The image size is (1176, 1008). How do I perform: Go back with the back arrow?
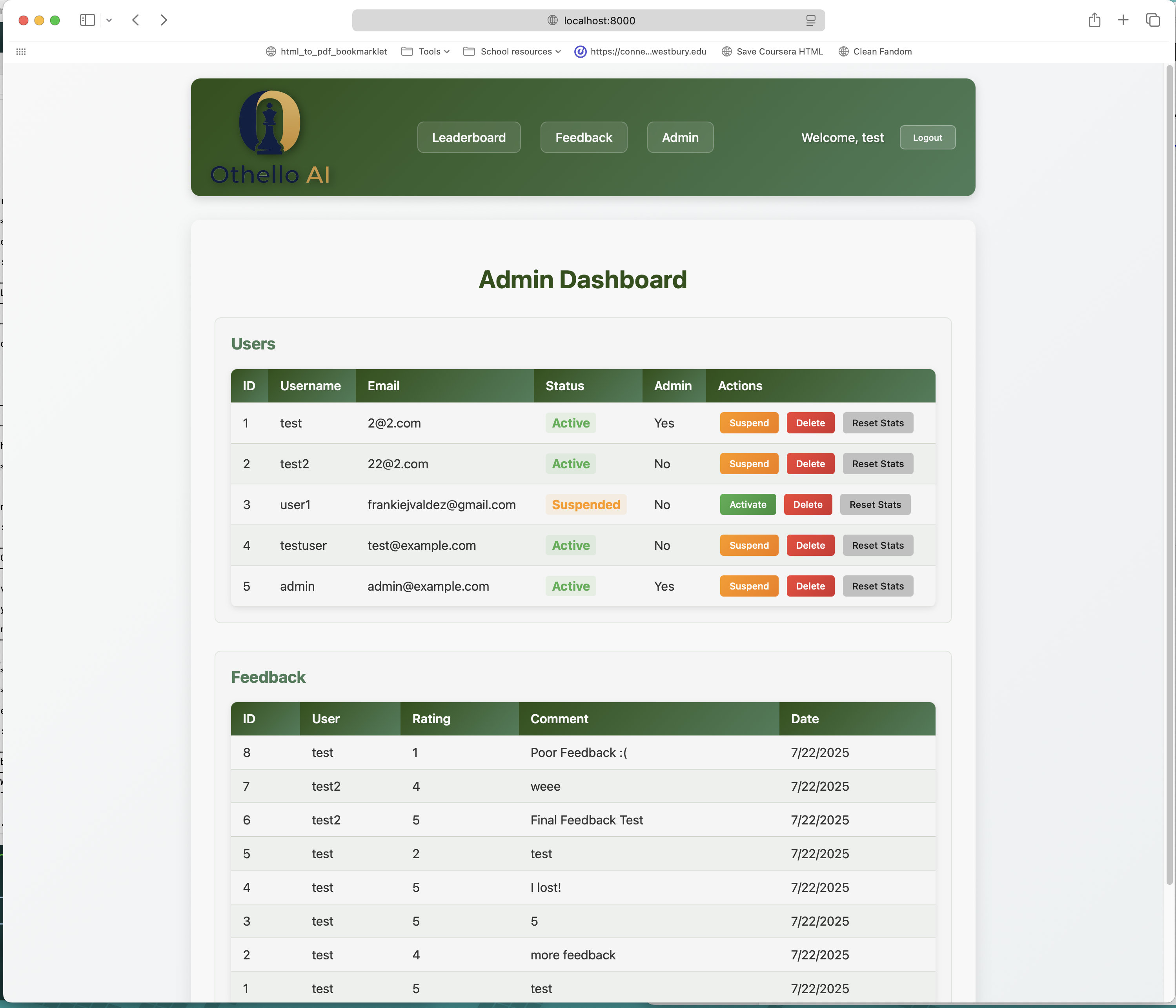[136, 20]
